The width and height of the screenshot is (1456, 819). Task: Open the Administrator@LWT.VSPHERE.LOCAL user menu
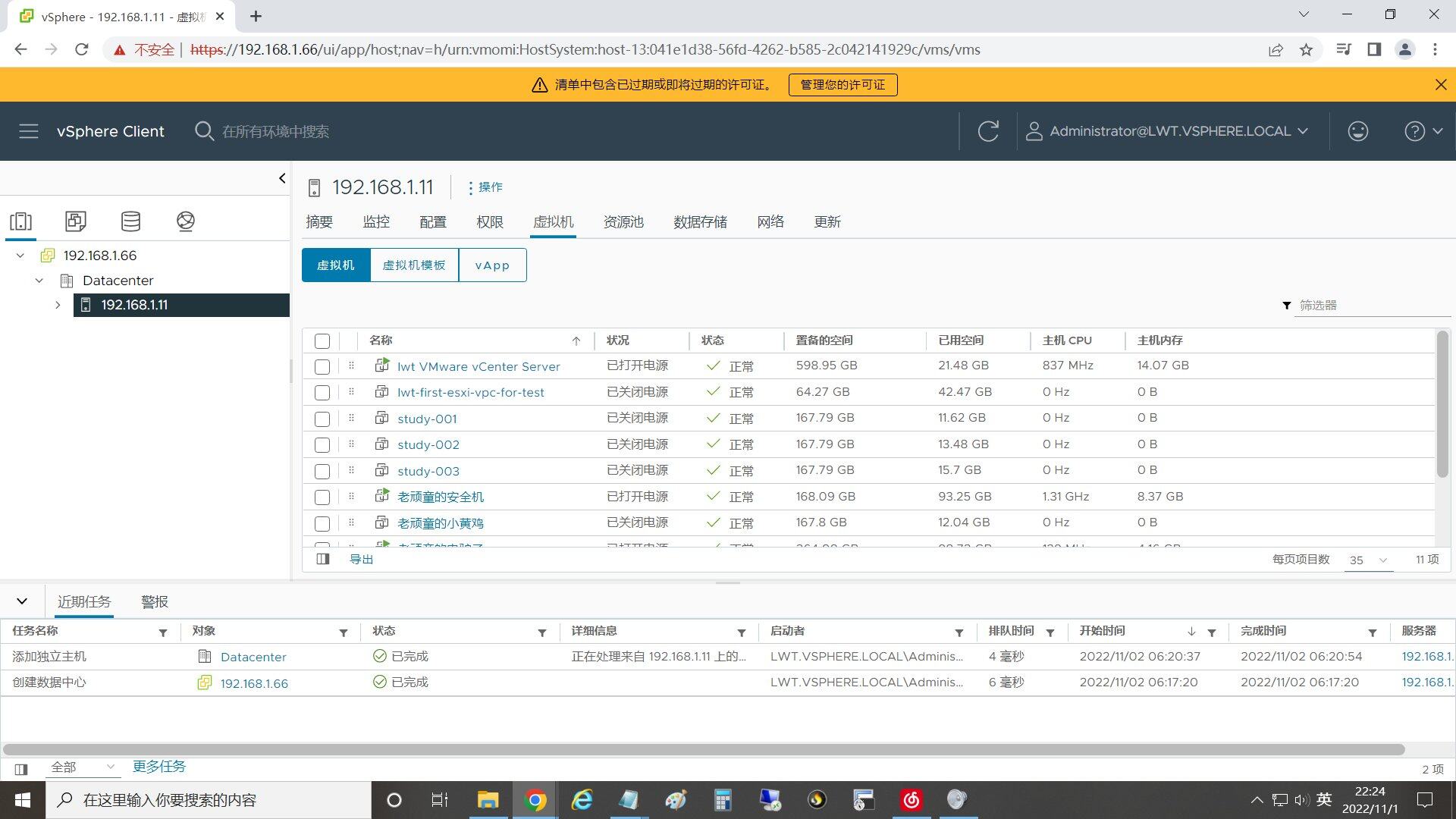1166,131
